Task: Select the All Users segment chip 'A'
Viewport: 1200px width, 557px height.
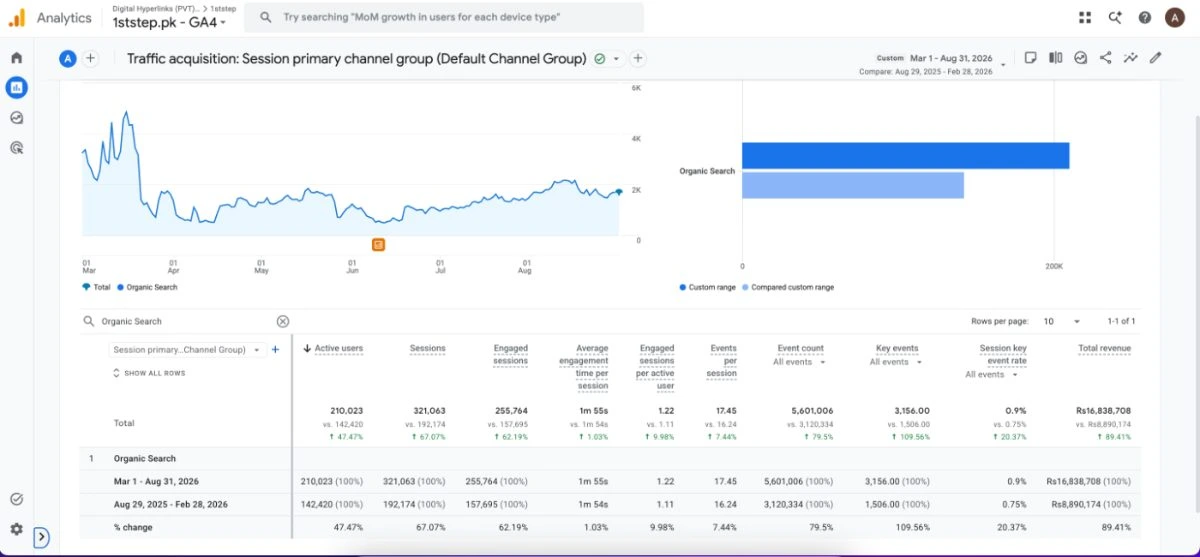Action: tap(68, 58)
